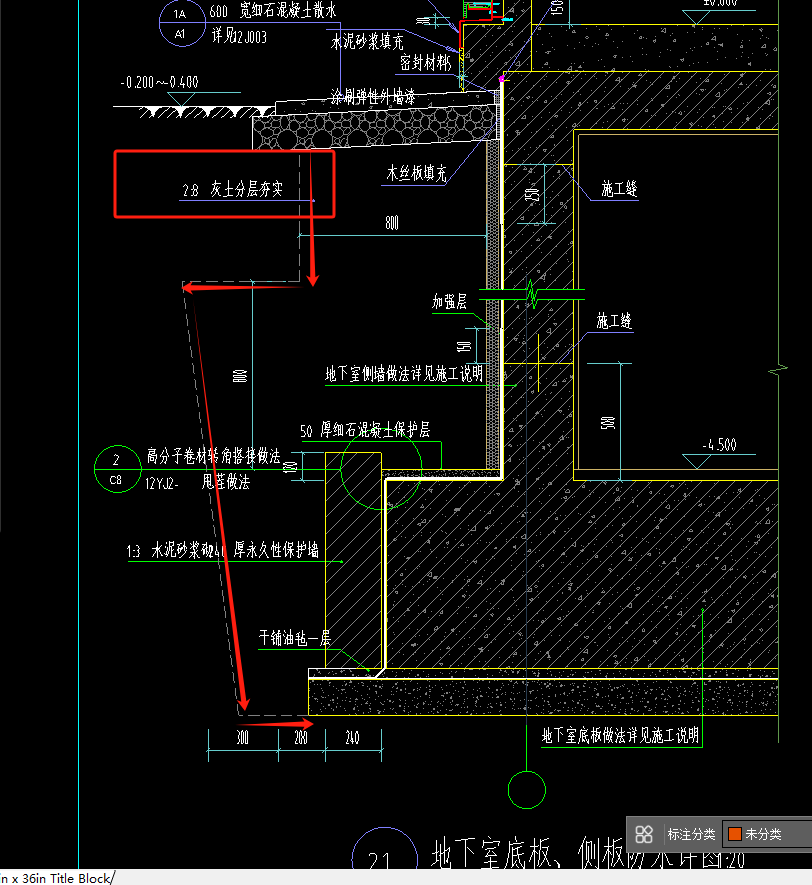Viewport: 812px width, 885px height.
Task: Click the annotation category grid icon
Action: [644, 834]
